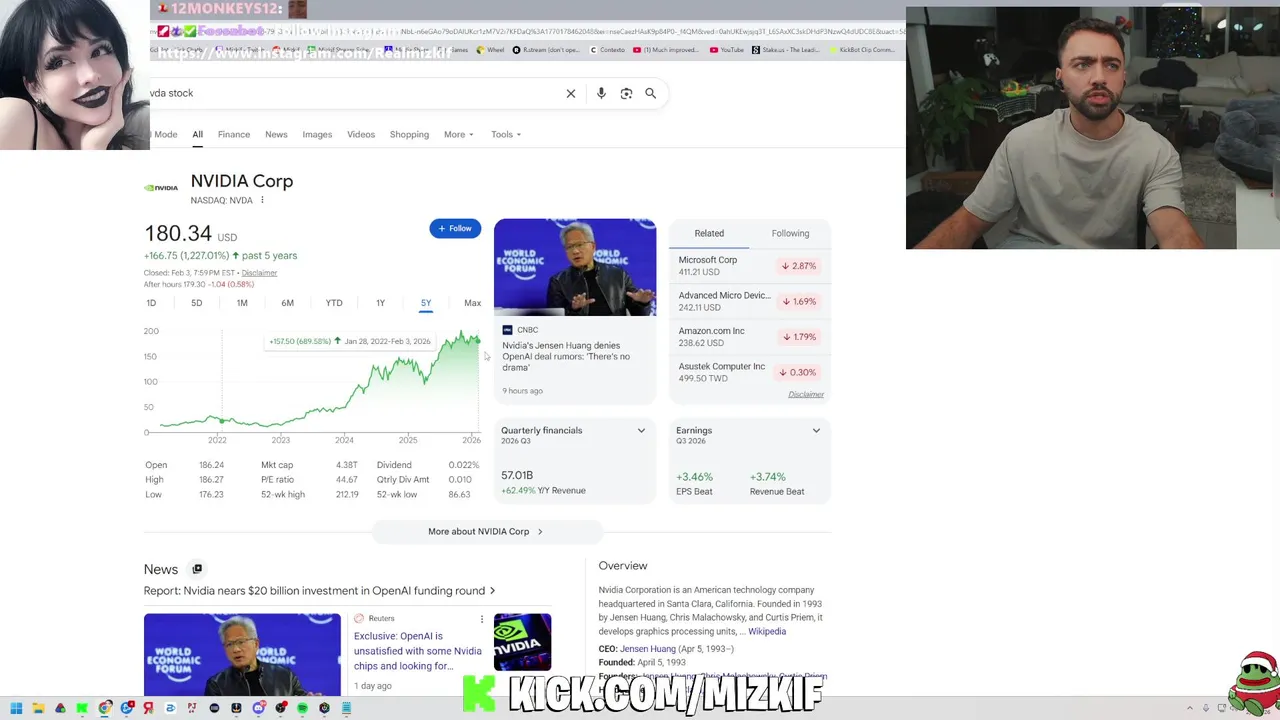1280x720 pixels.
Task: Select the Max chart range
Action: click(472, 303)
